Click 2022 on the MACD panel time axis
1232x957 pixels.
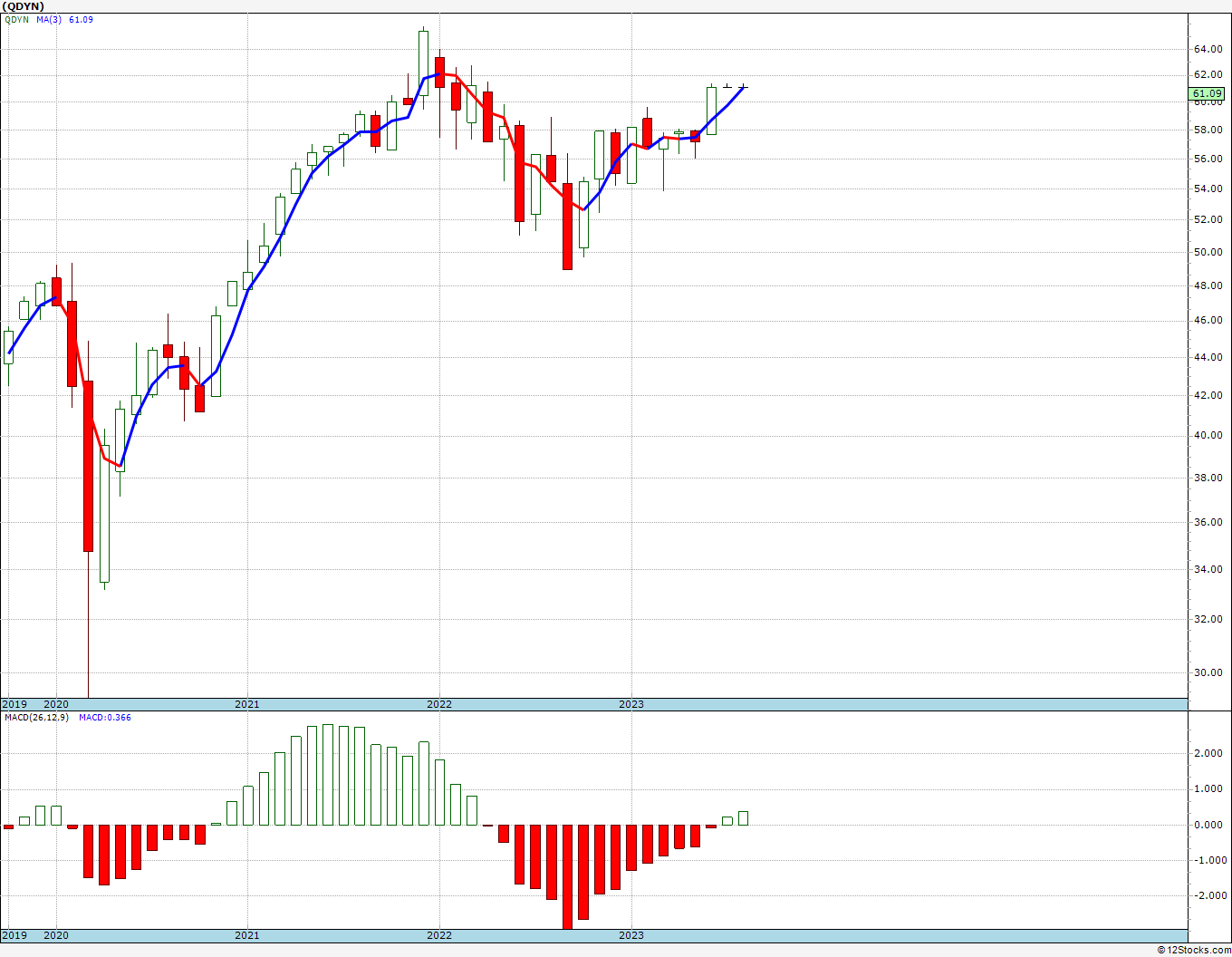click(x=439, y=935)
